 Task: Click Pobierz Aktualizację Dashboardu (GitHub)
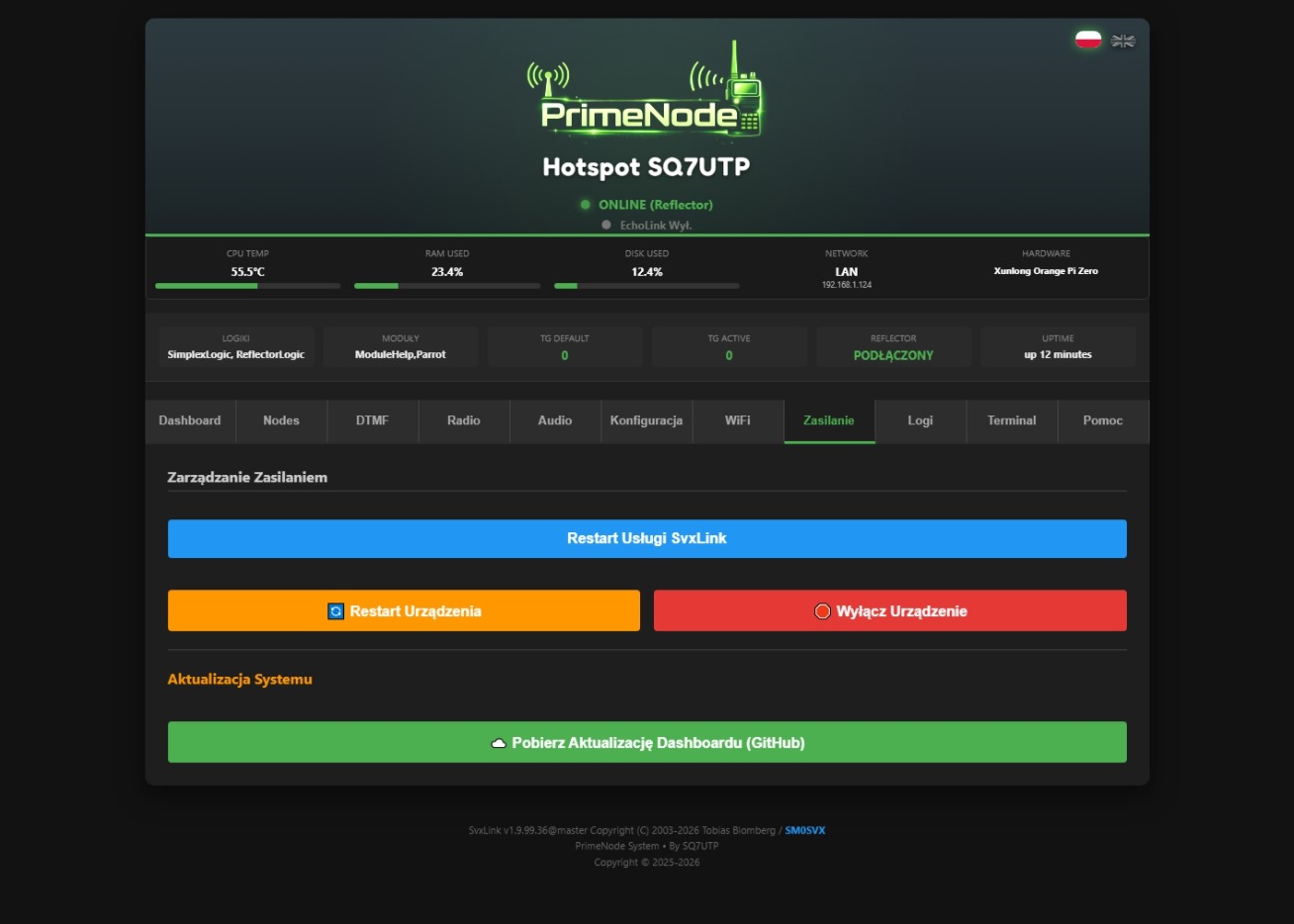[647, 743]
